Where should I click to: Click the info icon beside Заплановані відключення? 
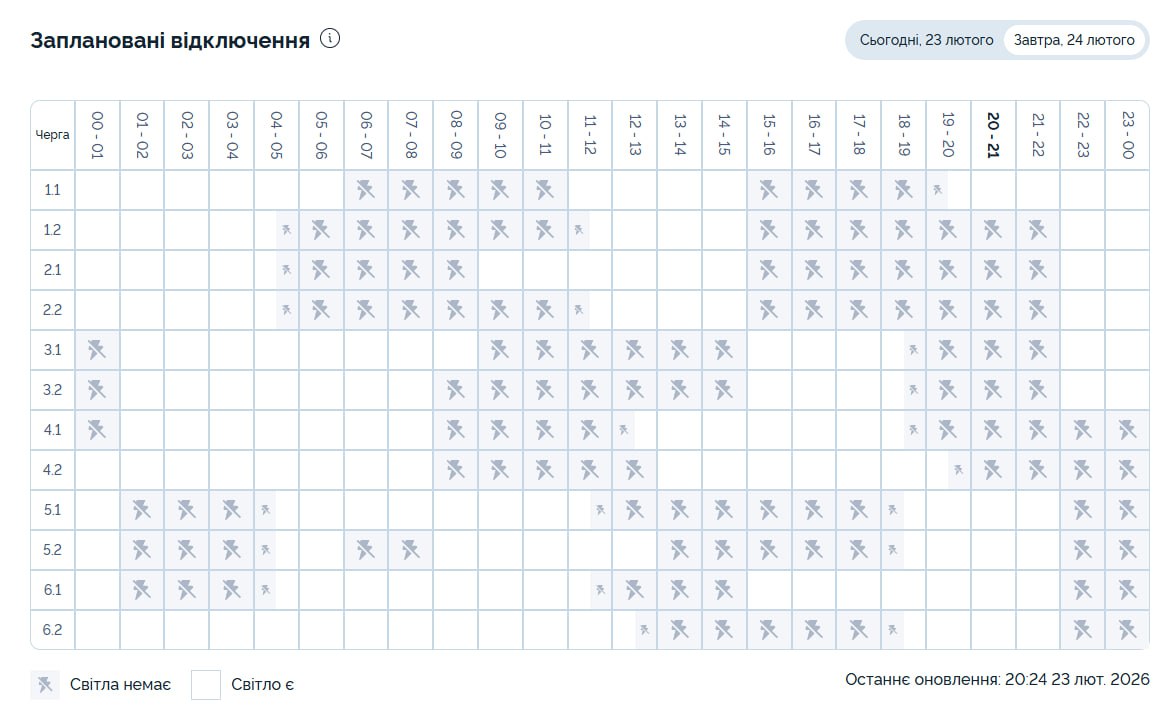click(330, 39)
